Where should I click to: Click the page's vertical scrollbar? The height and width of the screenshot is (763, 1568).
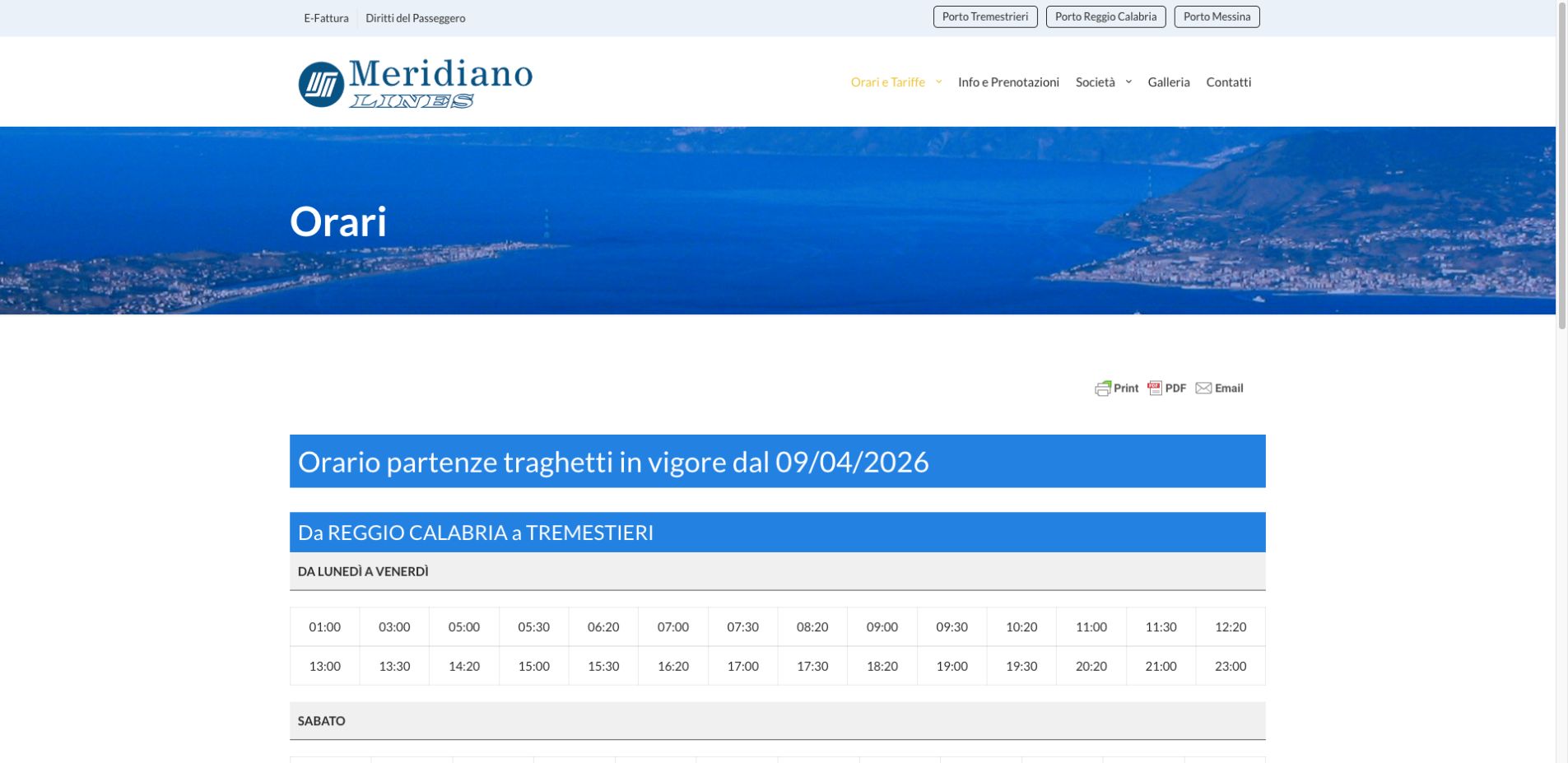[1561, 165]
